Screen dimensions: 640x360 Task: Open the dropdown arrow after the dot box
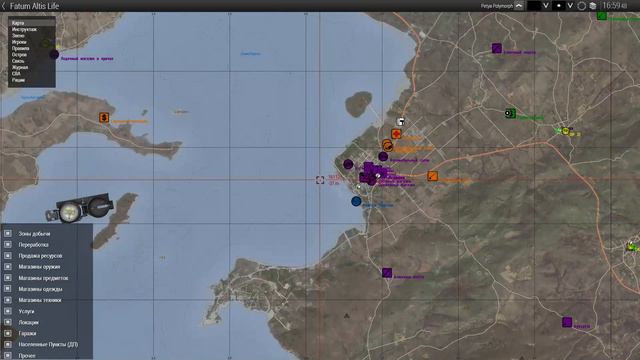point(570,6)
